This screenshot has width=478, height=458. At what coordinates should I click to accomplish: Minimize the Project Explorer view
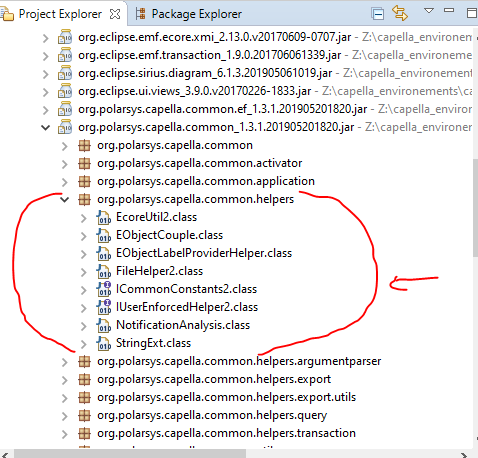click(x=449, y=10)
